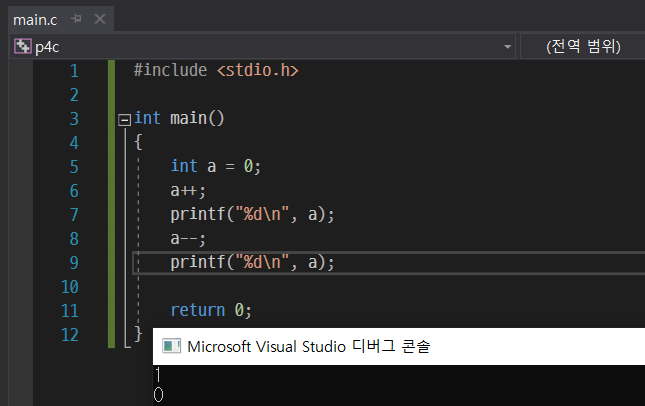The height and width of the screenshot is (406, 645).
Task: Click console output value 0
Action: [x=158, y=394]
